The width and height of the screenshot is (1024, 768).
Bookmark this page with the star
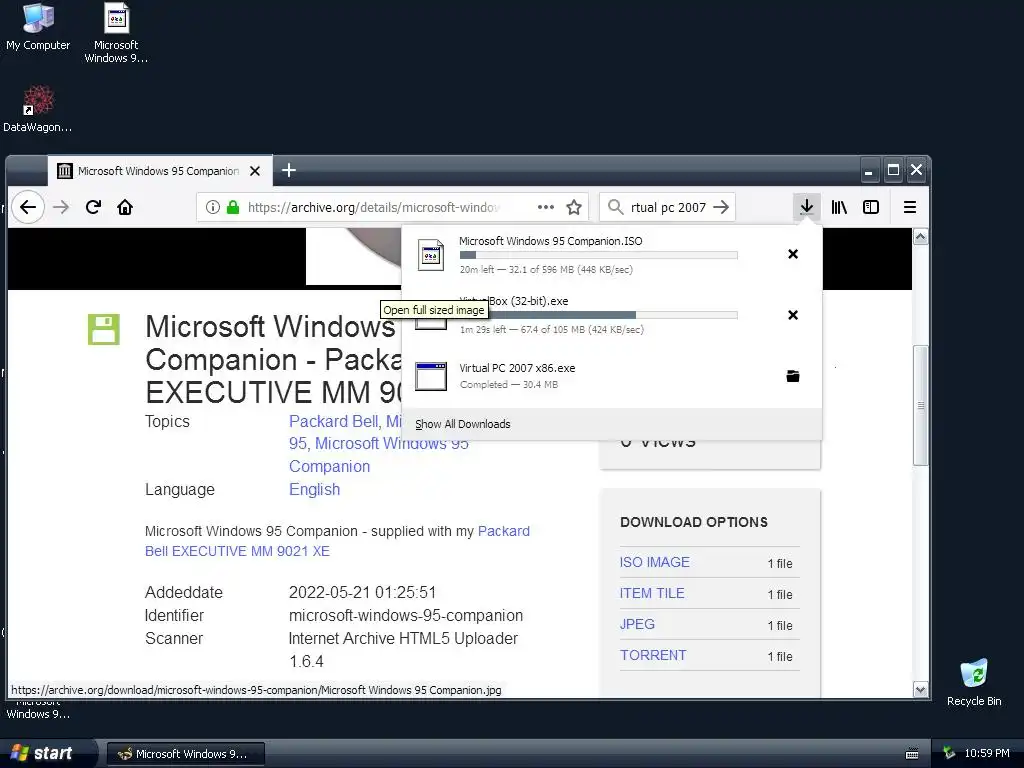tap(573, 207)
